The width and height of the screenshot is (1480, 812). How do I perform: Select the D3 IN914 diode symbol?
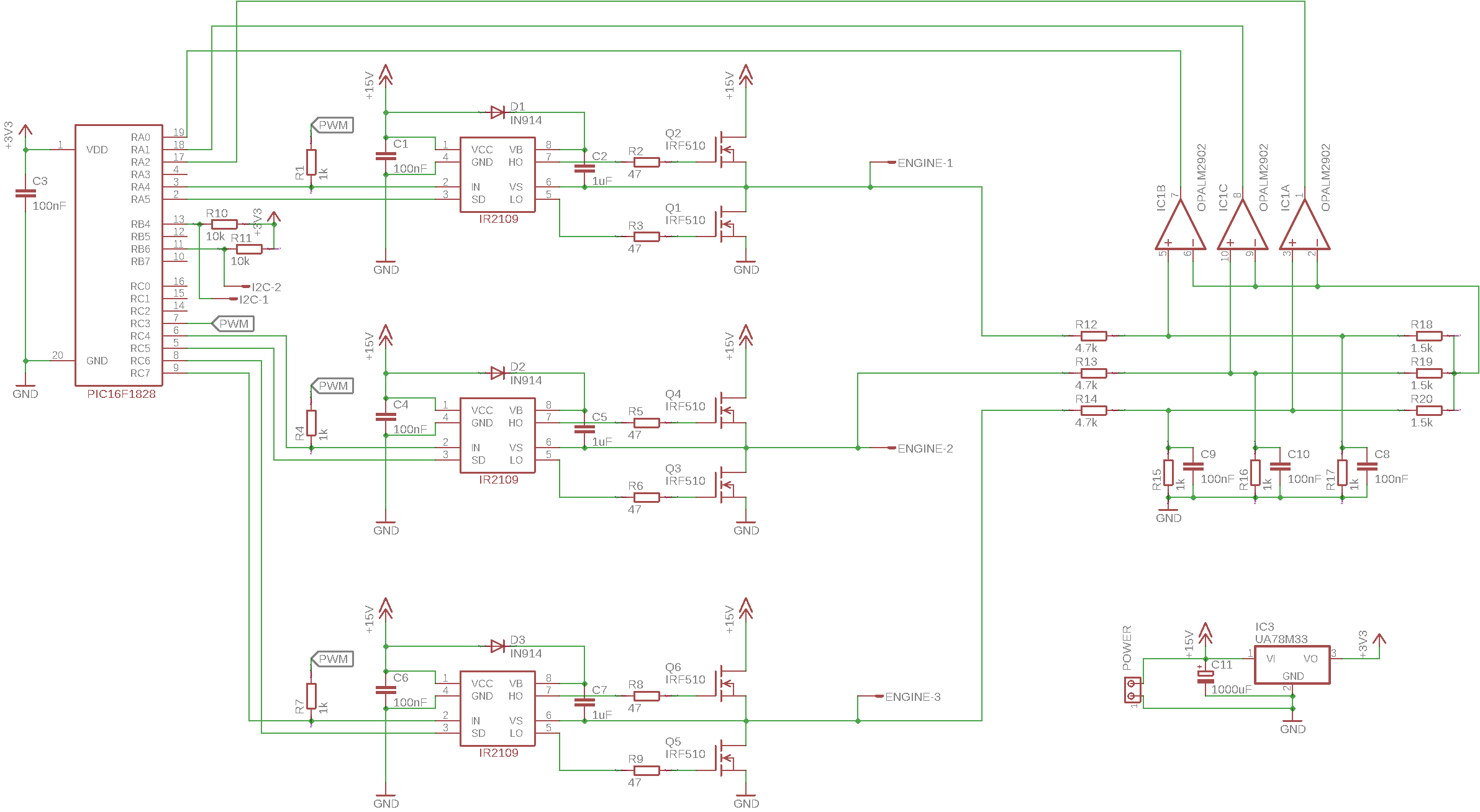click(497, 646)
